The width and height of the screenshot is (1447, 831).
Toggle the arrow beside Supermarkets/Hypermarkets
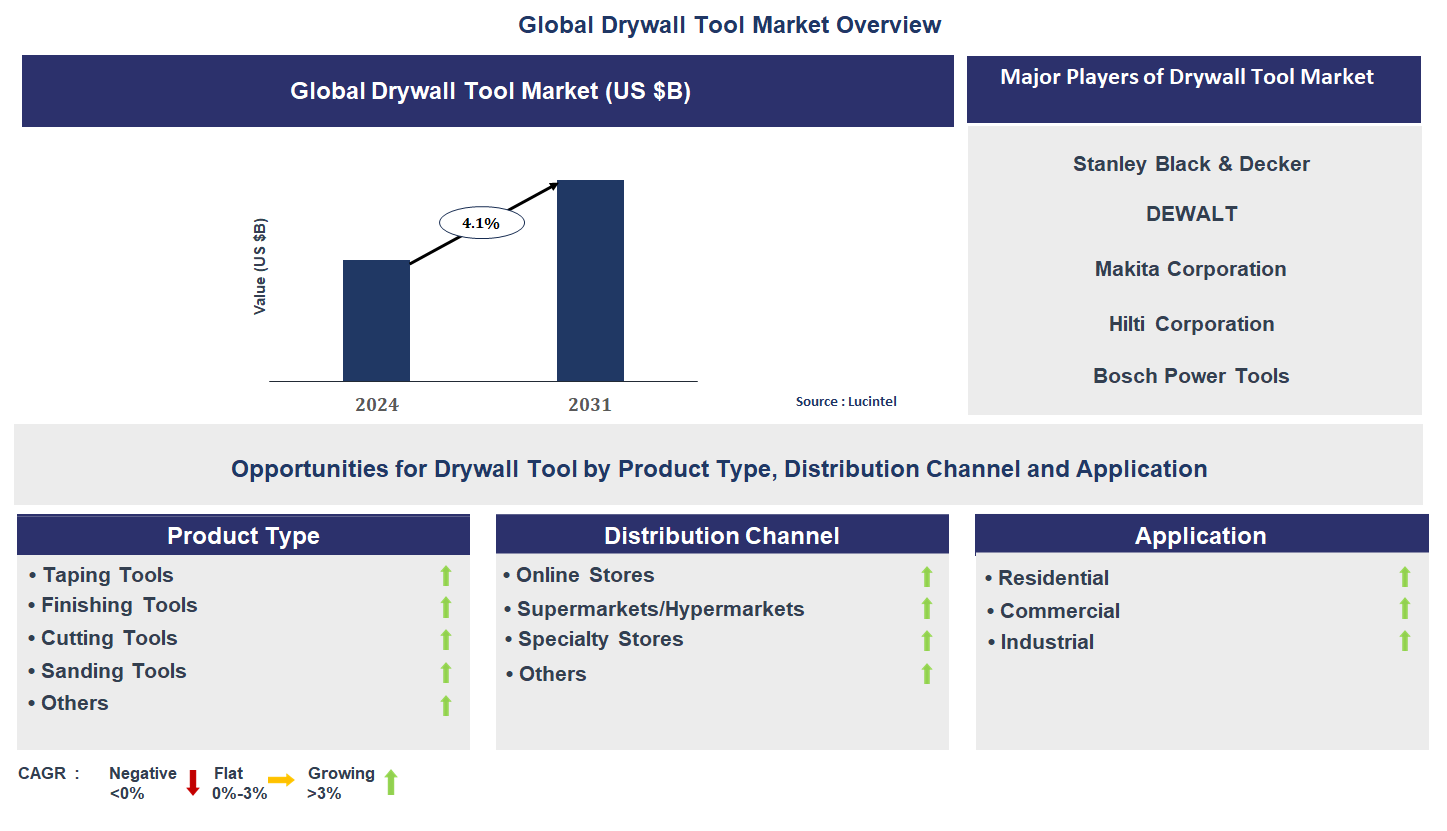pyautogui.click(x=926, y=608)
